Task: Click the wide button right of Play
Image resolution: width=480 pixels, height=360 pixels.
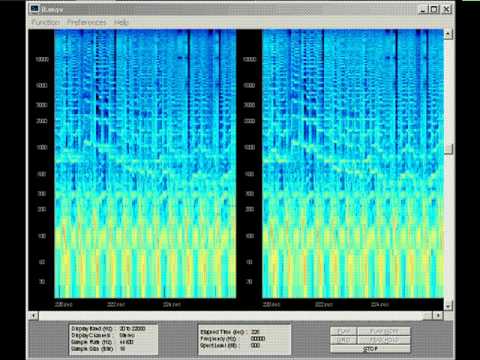Action: pyautogui.click(x=384, y=331)
